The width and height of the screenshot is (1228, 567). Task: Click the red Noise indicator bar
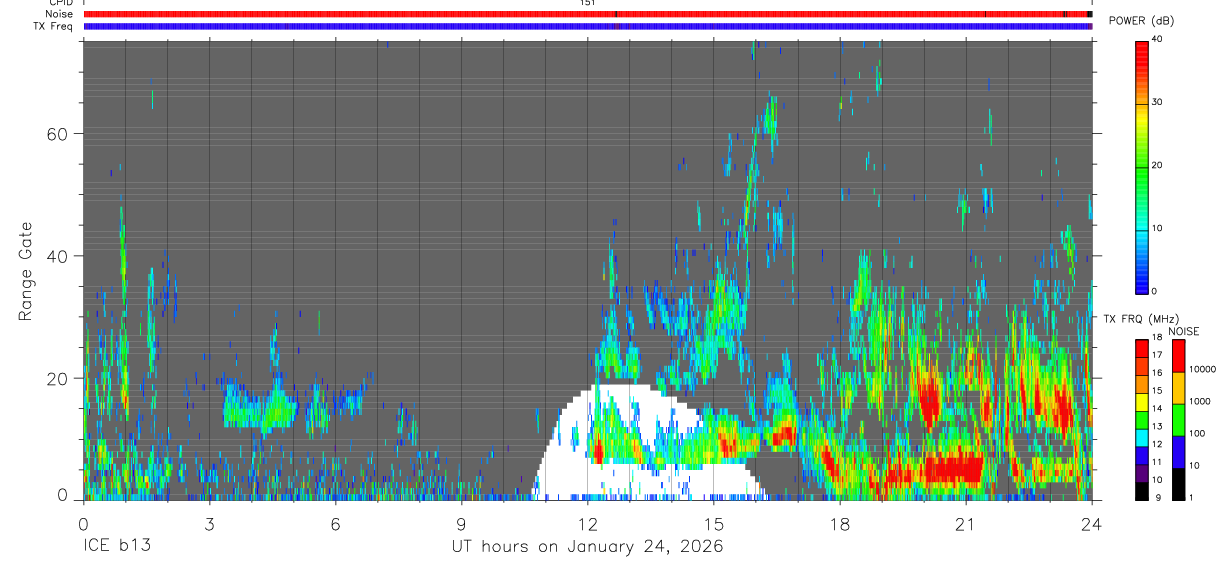pos(588,14)
